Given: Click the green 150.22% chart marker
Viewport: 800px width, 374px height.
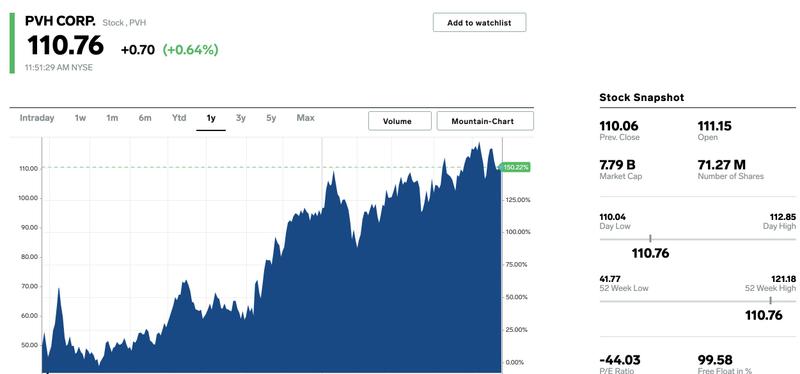Looking at the screenshot, I should tap(516, 167).
